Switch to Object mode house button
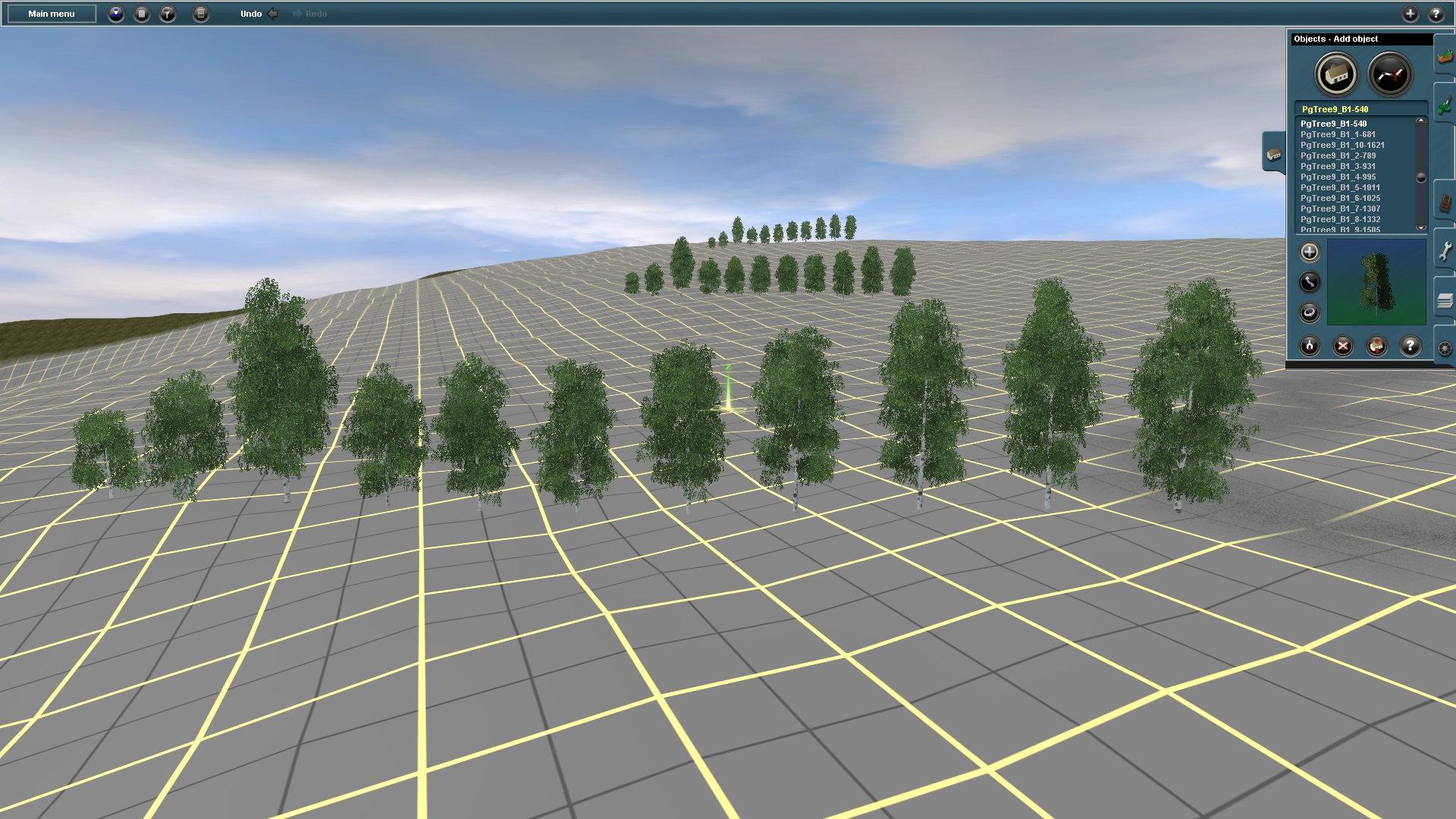 pyautogui.click(x=1336, y=74)
